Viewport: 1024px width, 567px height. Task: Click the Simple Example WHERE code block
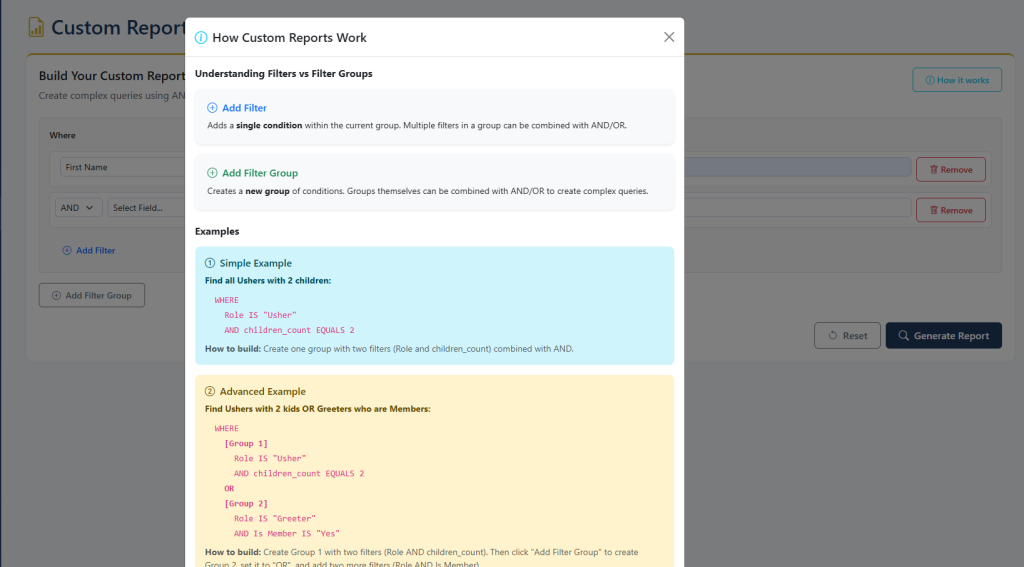pyautogui.click(x=284, y=315)
